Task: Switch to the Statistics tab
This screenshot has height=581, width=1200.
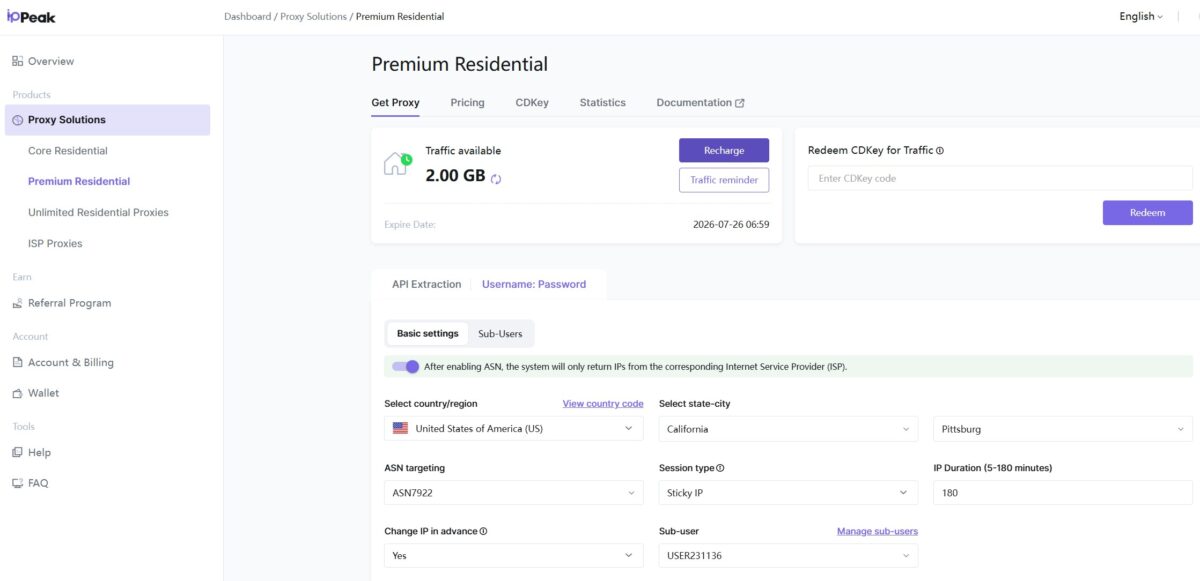Action: tap(602, 103)
